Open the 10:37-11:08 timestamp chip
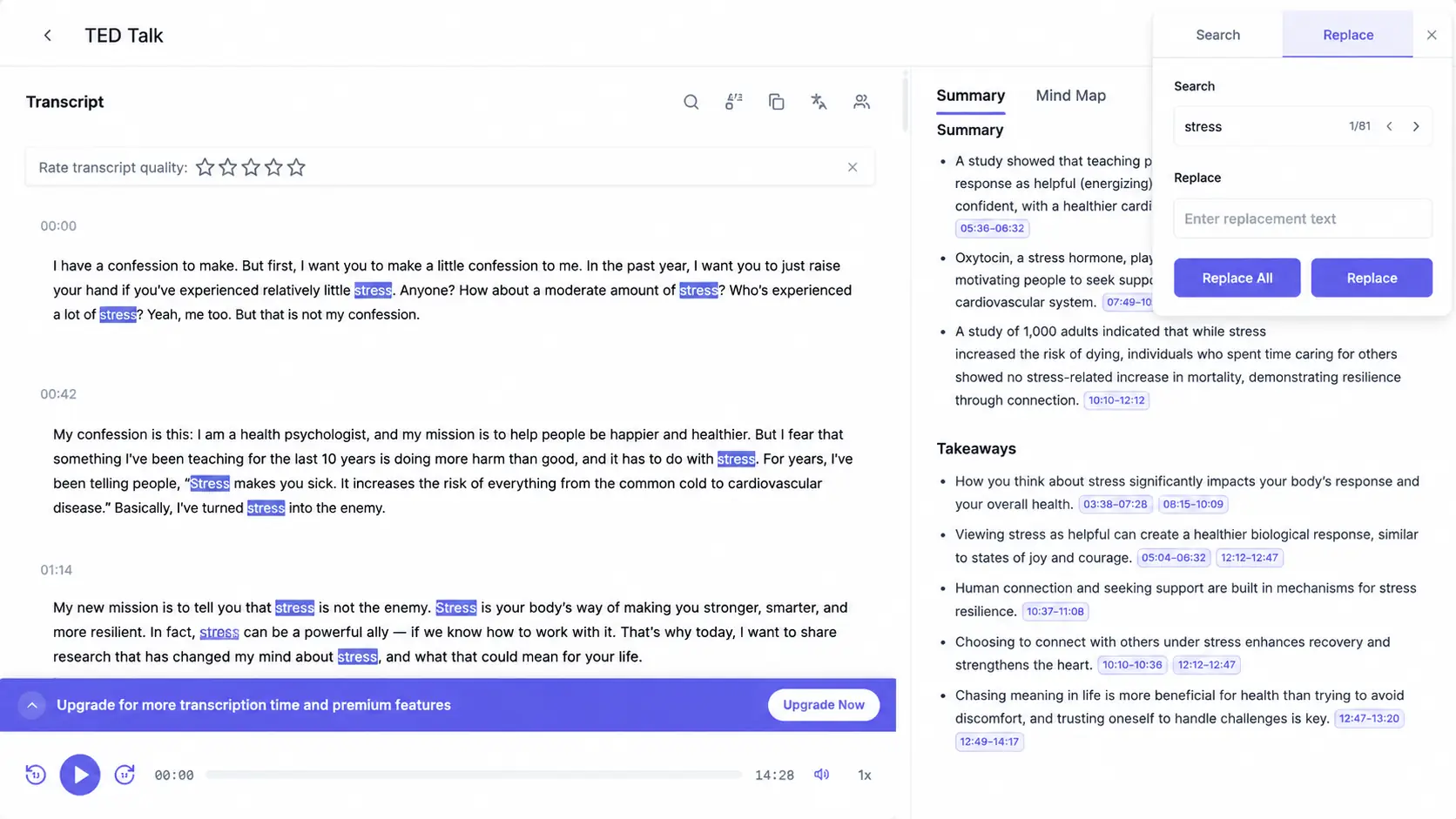This screenshot has width=1456, height=819. click(1055, 612)
